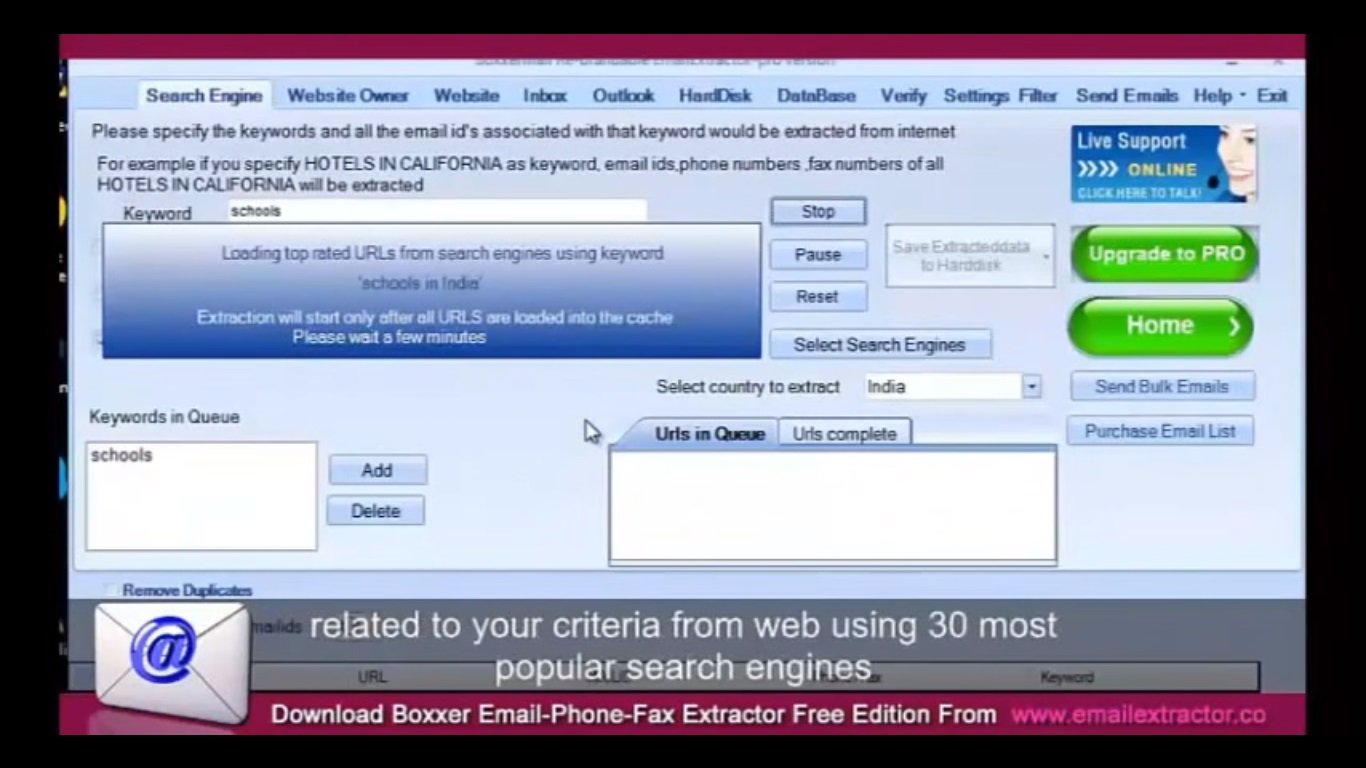Toggle the Remove Duplicates checkbox

[x=111, y=591]
